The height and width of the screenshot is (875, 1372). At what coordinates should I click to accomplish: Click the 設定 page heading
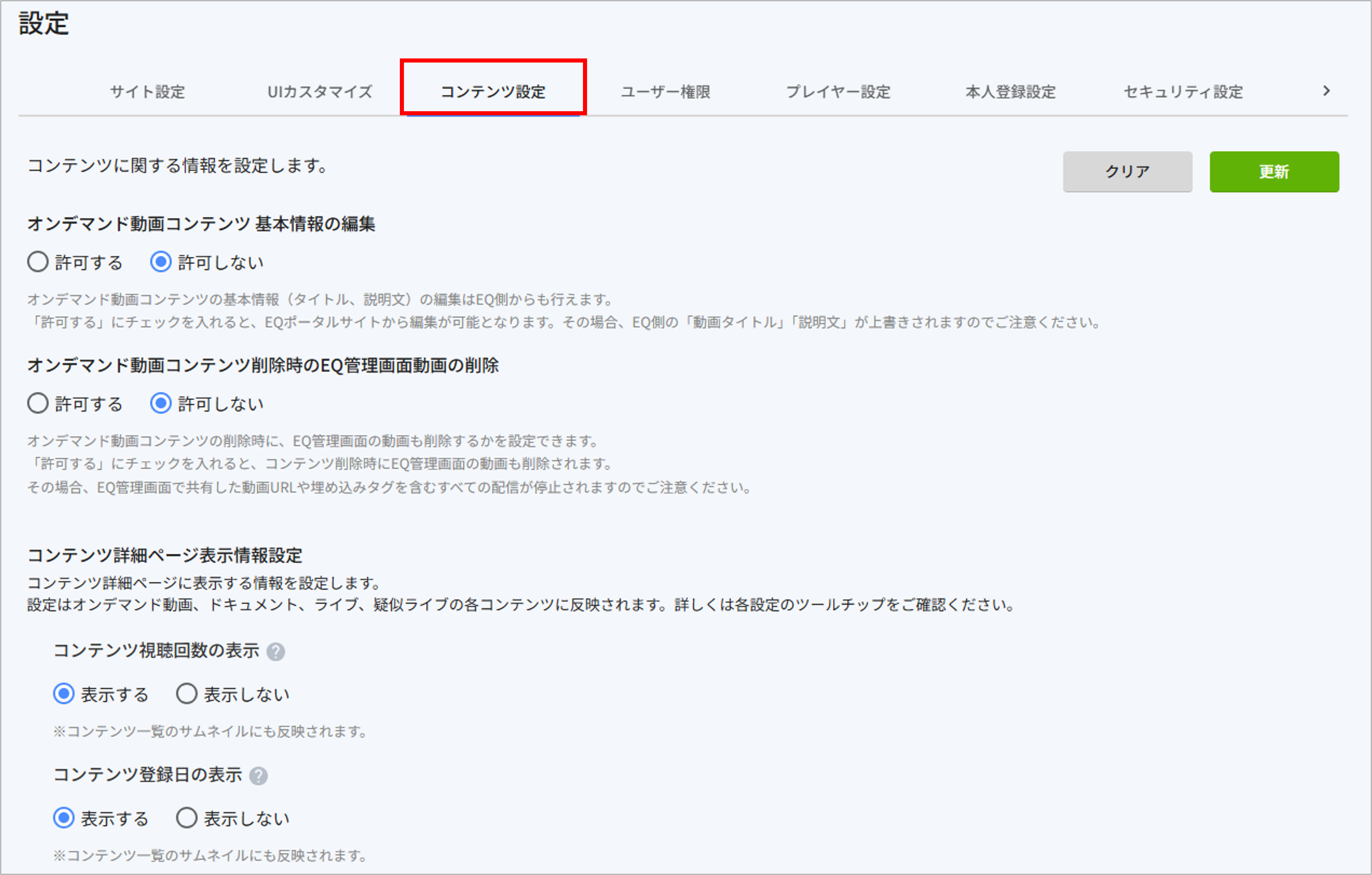coord(44,23)
